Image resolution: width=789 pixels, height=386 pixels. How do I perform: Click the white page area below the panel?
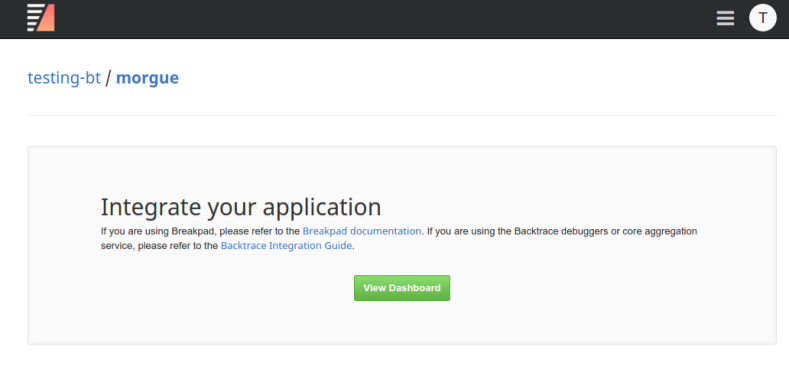pyautogui.click(x=402, y=365)
